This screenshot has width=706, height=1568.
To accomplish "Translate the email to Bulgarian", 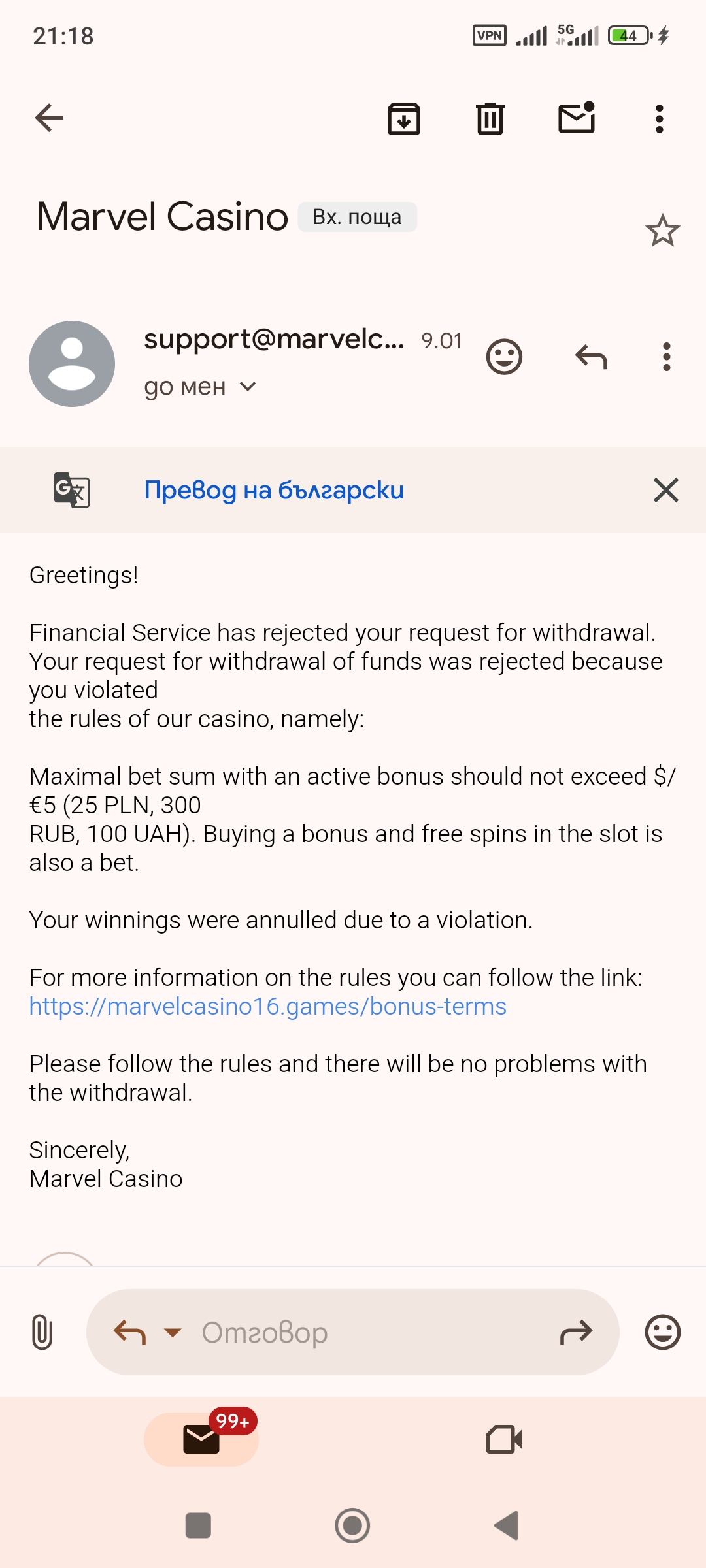I will 274,490.
